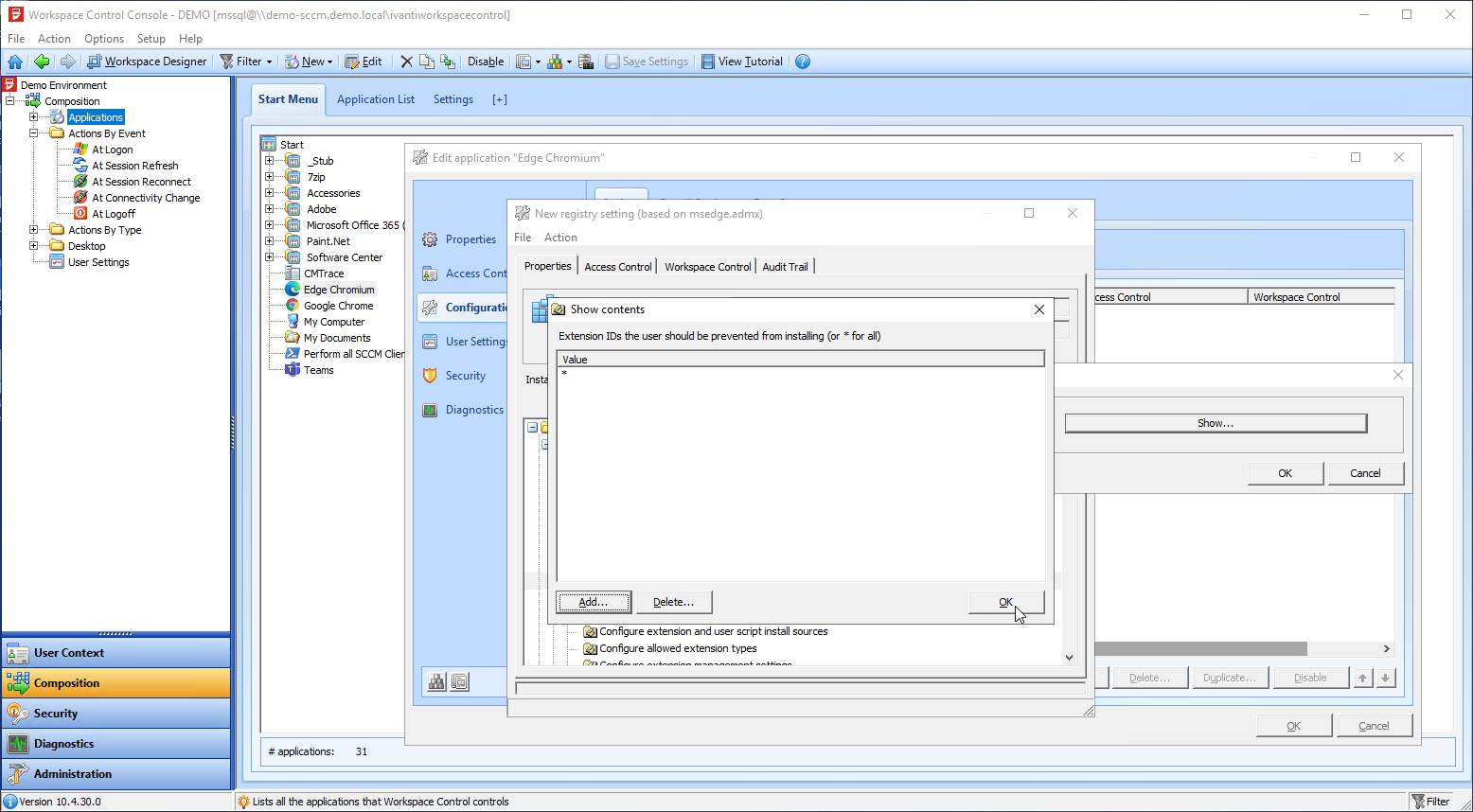Click the Home icon in the toolbar

(x=15, y=62)
